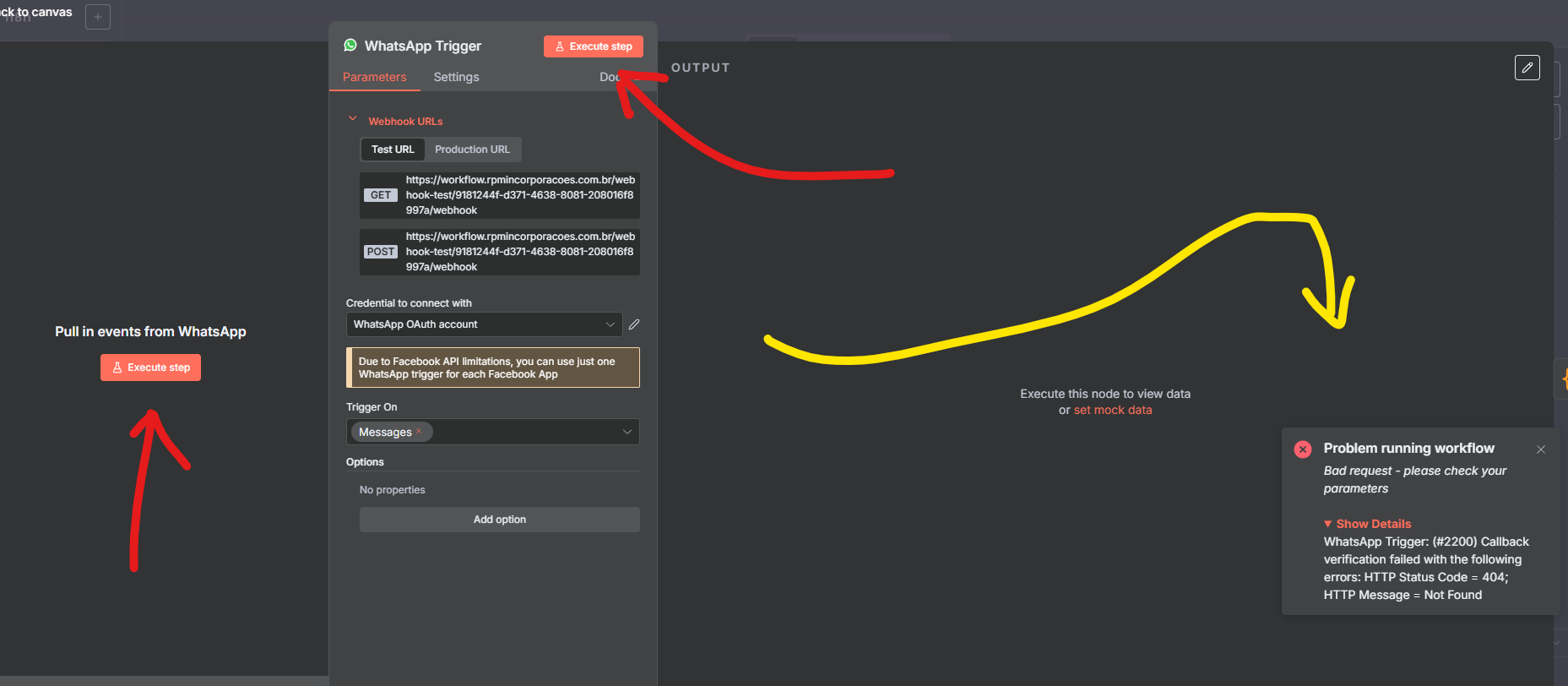Screen dimensions: 1568x686
Task: Click the No properties text
Action: [392, 490]
